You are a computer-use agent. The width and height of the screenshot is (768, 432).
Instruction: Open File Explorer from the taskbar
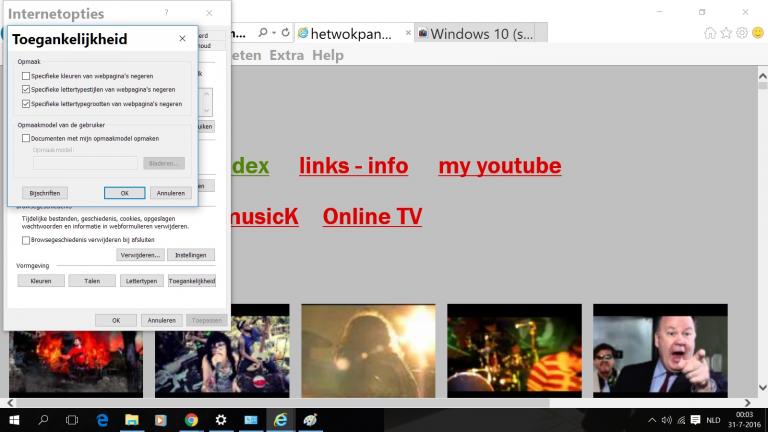click(x=131, y=420)
